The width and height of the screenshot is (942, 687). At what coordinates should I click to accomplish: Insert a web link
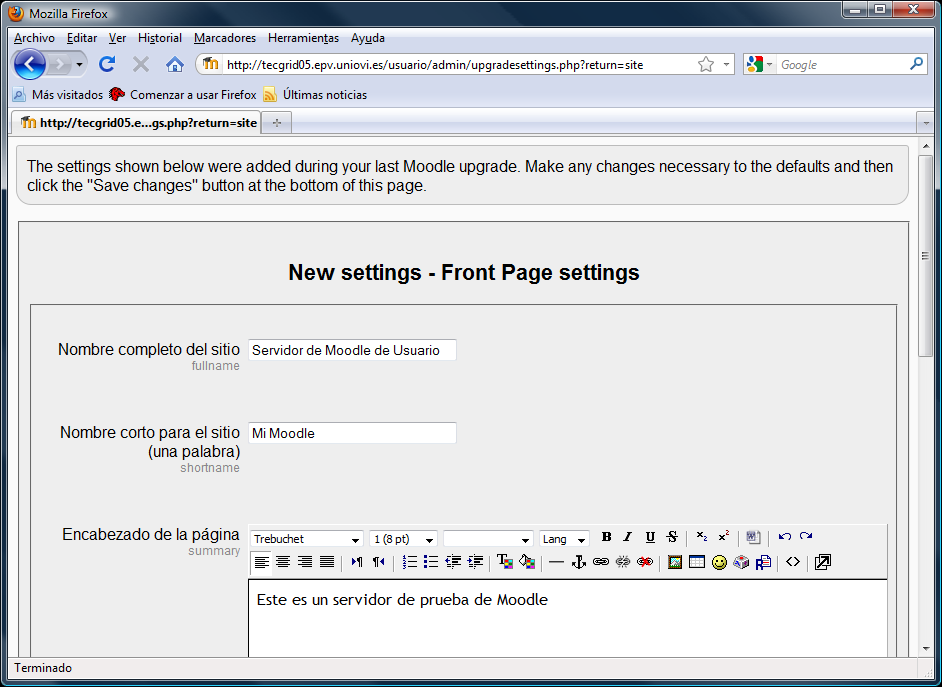tap(601, 562)
